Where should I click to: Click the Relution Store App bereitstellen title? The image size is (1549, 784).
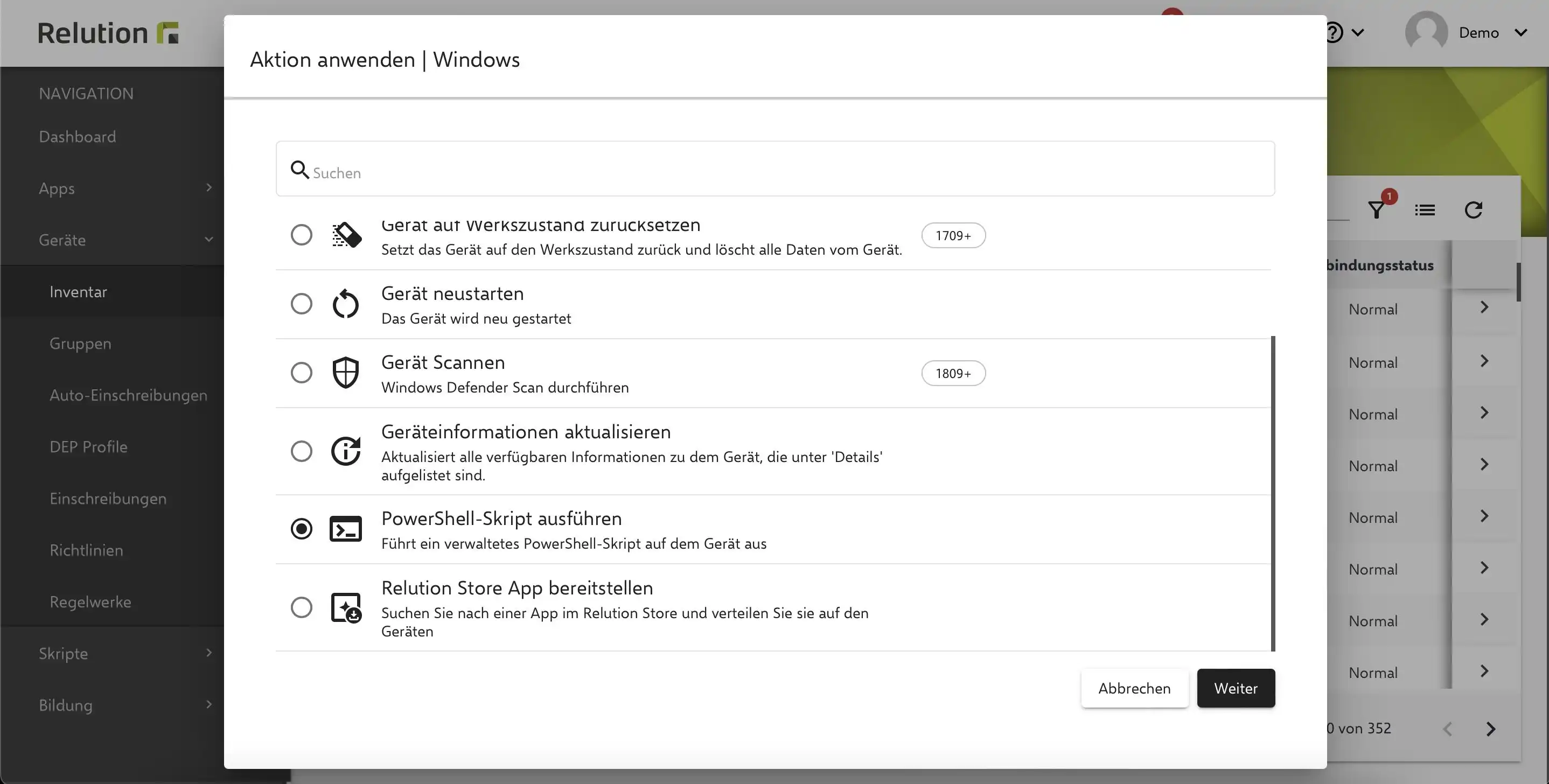[x=517, y=587]
